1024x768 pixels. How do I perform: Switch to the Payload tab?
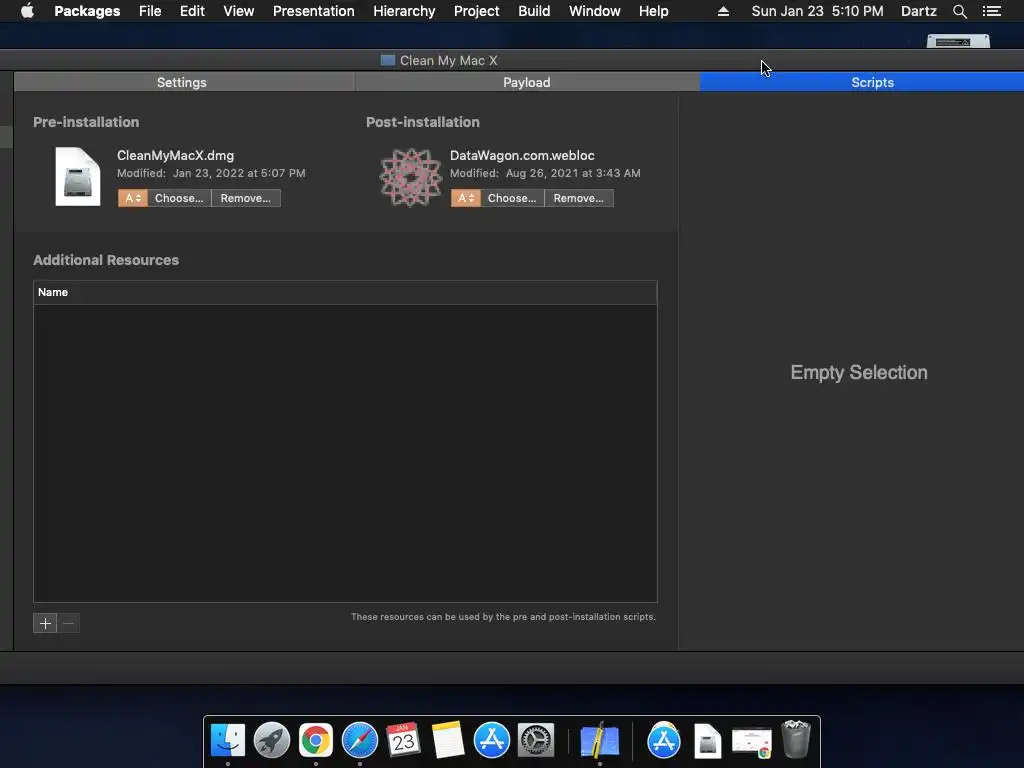pyautogui.click(x=527, y=82)
